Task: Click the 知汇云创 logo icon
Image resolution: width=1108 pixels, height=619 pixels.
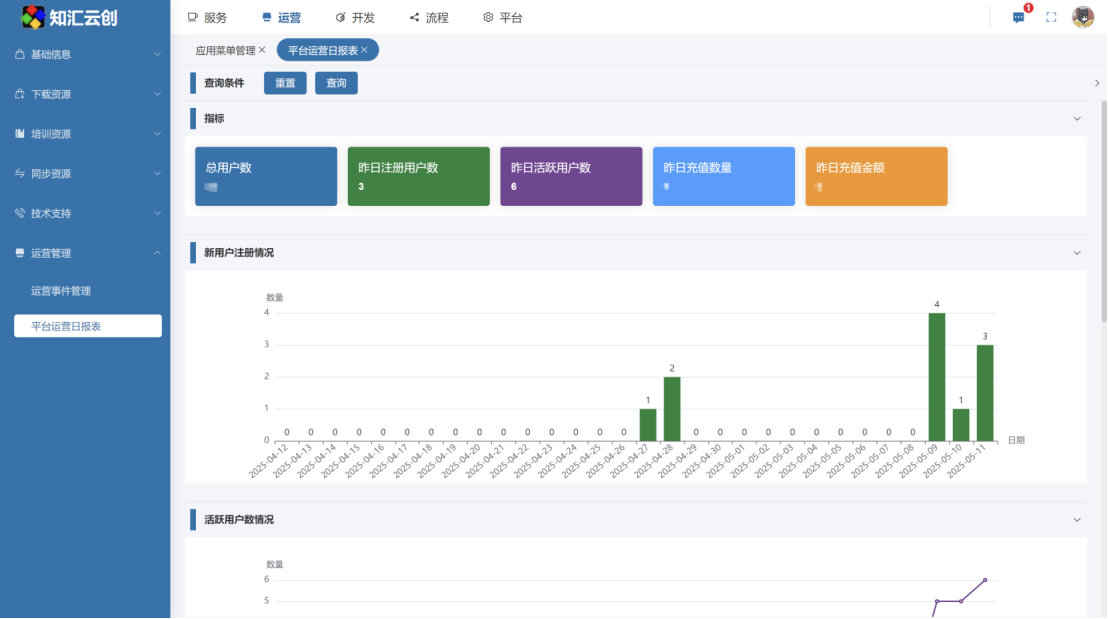Action: tap(33, 17)
